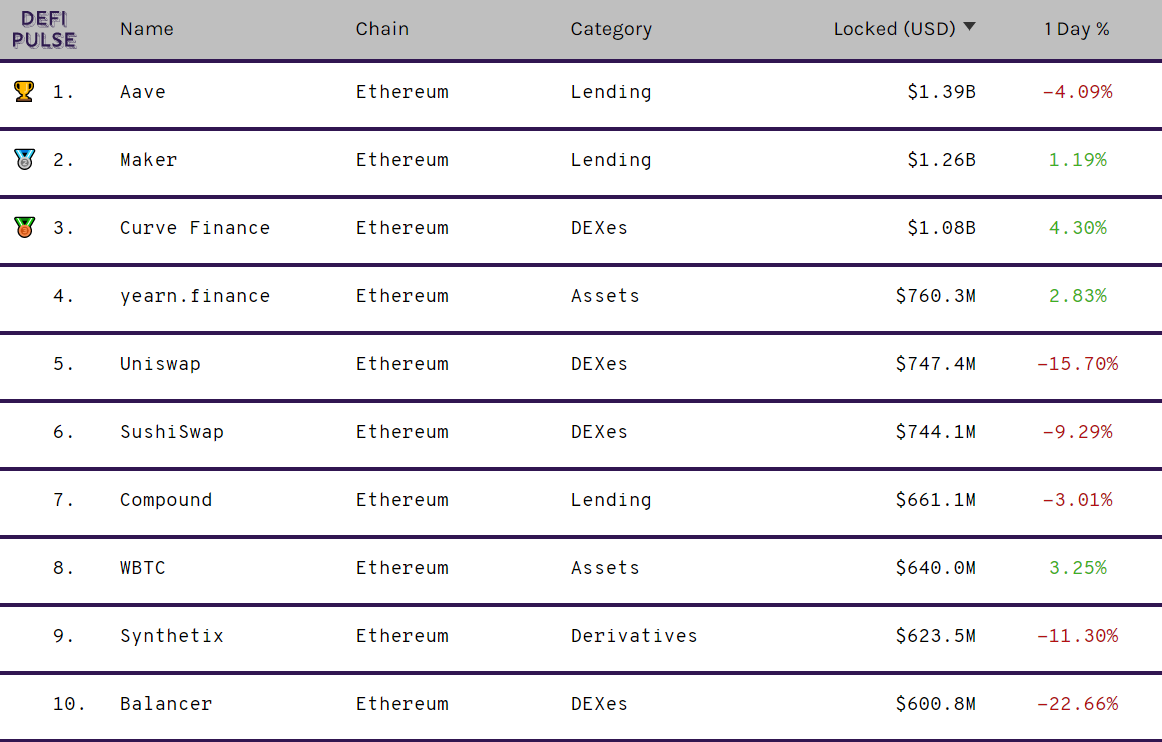Image resolution: width=1162 pixels, height=742 pixels.
Task: Sort table by Chain column header
Action: 382,29
